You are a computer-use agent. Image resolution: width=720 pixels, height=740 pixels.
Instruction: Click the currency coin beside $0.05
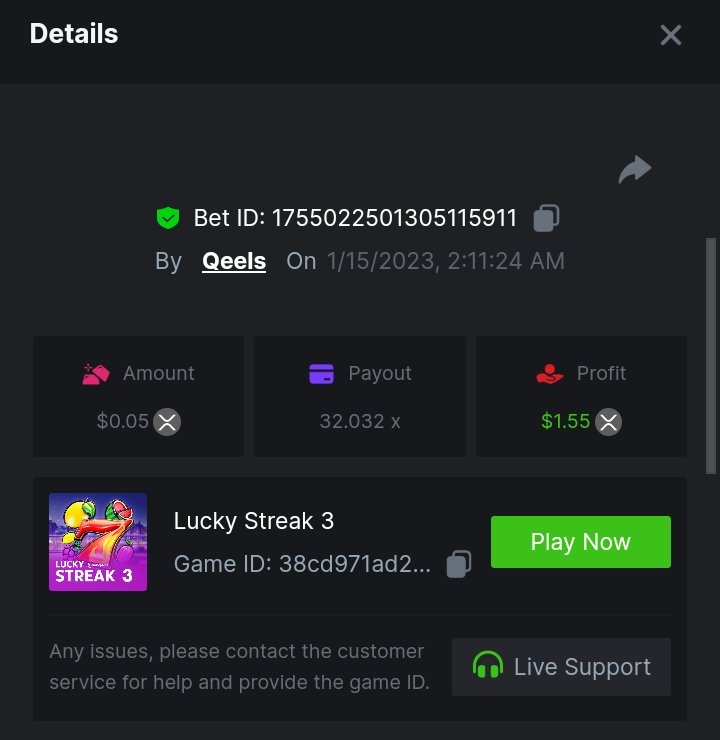pyautogui.click(x=167, y=422)
